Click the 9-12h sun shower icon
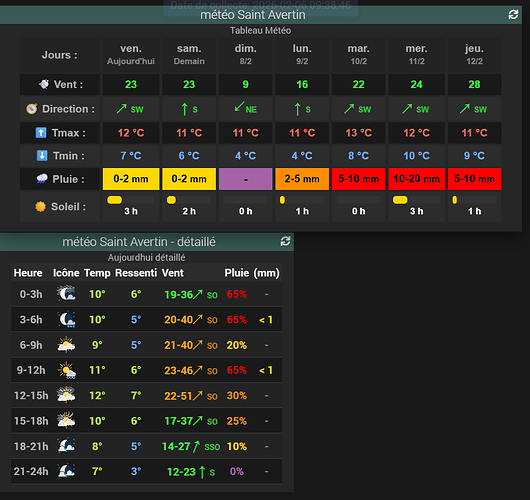Screen dimensions: 530x500 click(x=67, y=370)
